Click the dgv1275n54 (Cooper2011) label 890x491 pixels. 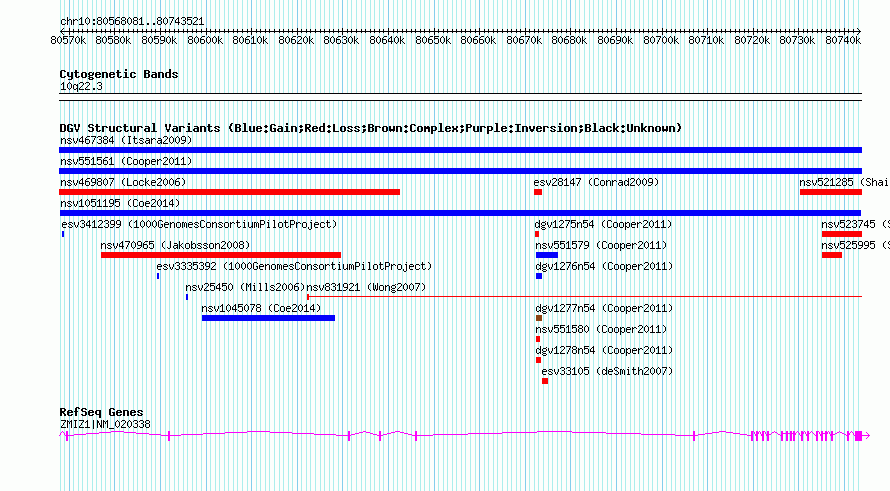(x=603, y=224)
